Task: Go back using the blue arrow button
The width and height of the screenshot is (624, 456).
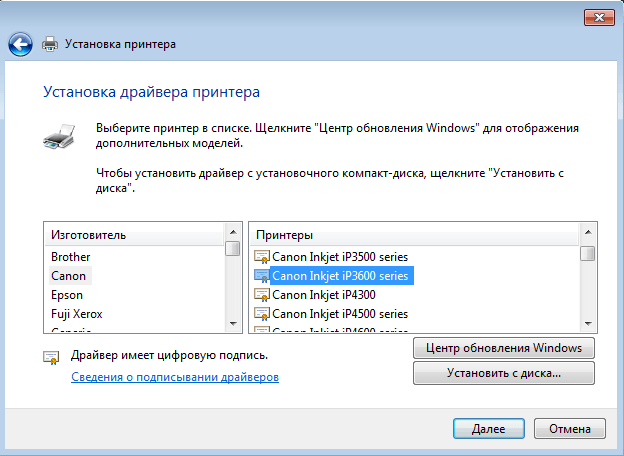Action: pos(20,44)
